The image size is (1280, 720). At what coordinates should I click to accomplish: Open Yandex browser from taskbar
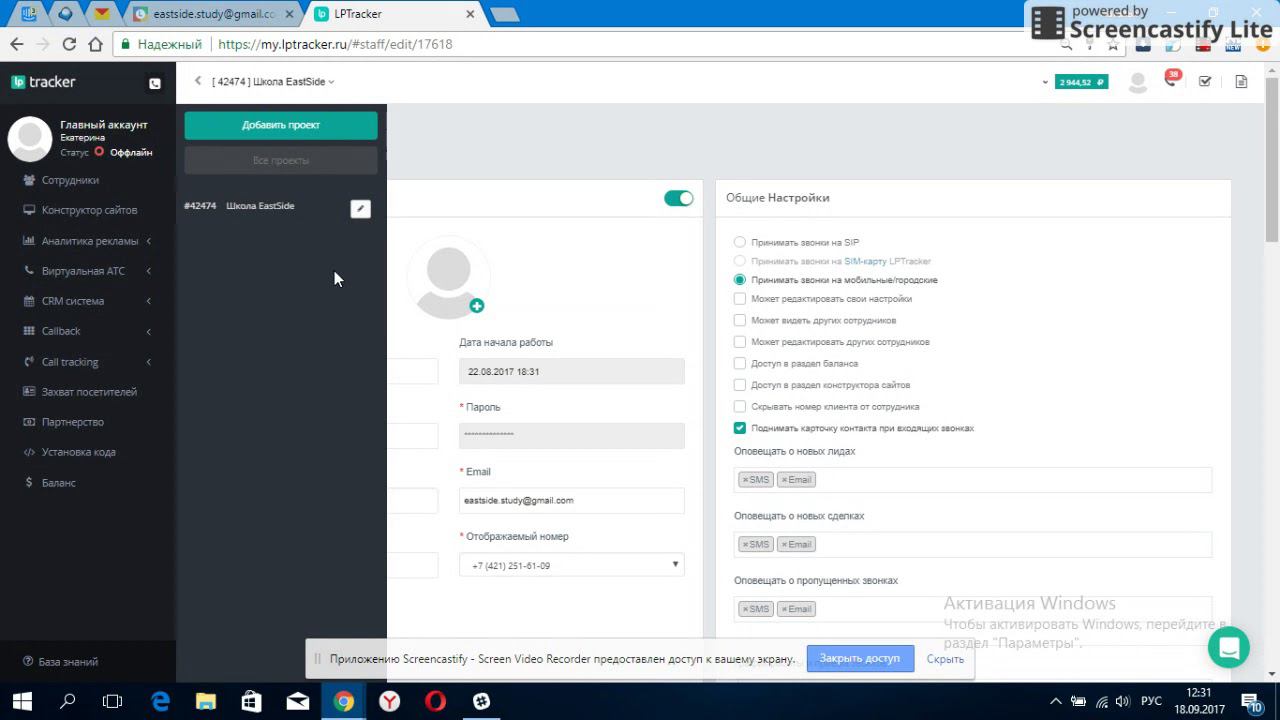point(390,701)
